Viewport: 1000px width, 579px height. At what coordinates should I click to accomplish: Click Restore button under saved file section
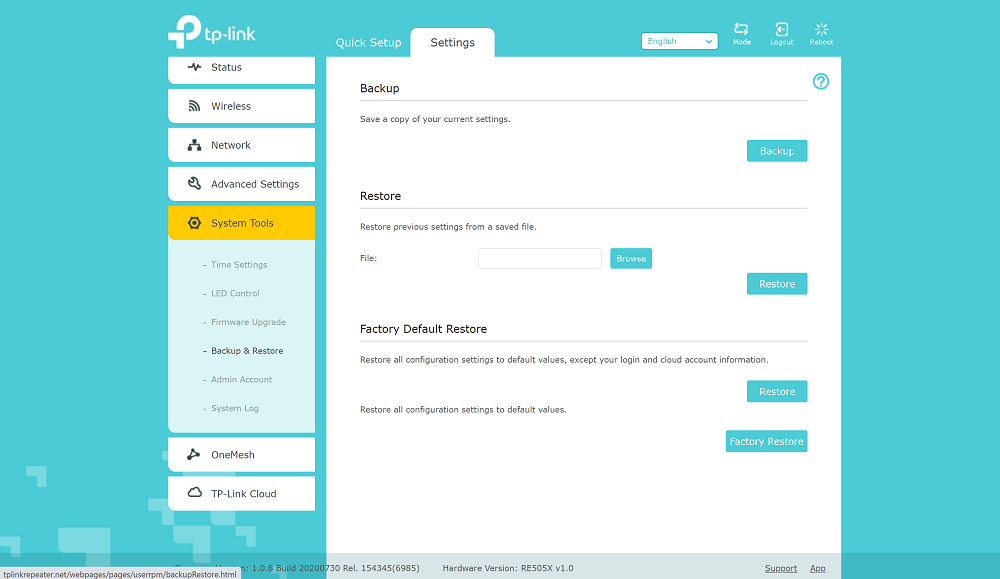(777, 284)
